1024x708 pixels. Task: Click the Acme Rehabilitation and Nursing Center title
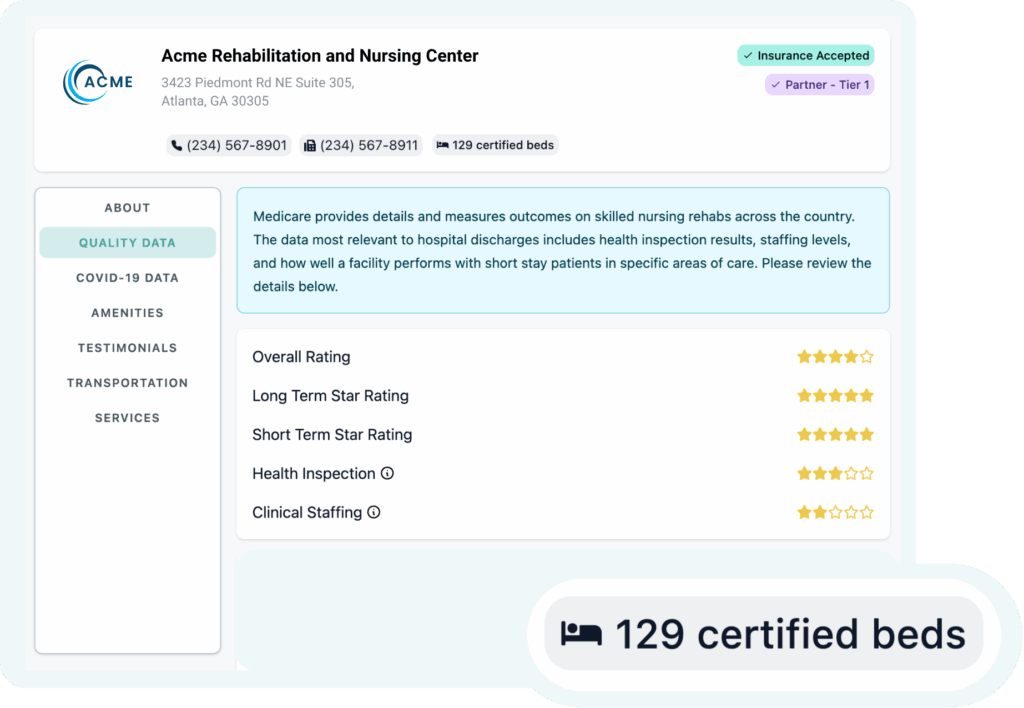tap(320, 56)
